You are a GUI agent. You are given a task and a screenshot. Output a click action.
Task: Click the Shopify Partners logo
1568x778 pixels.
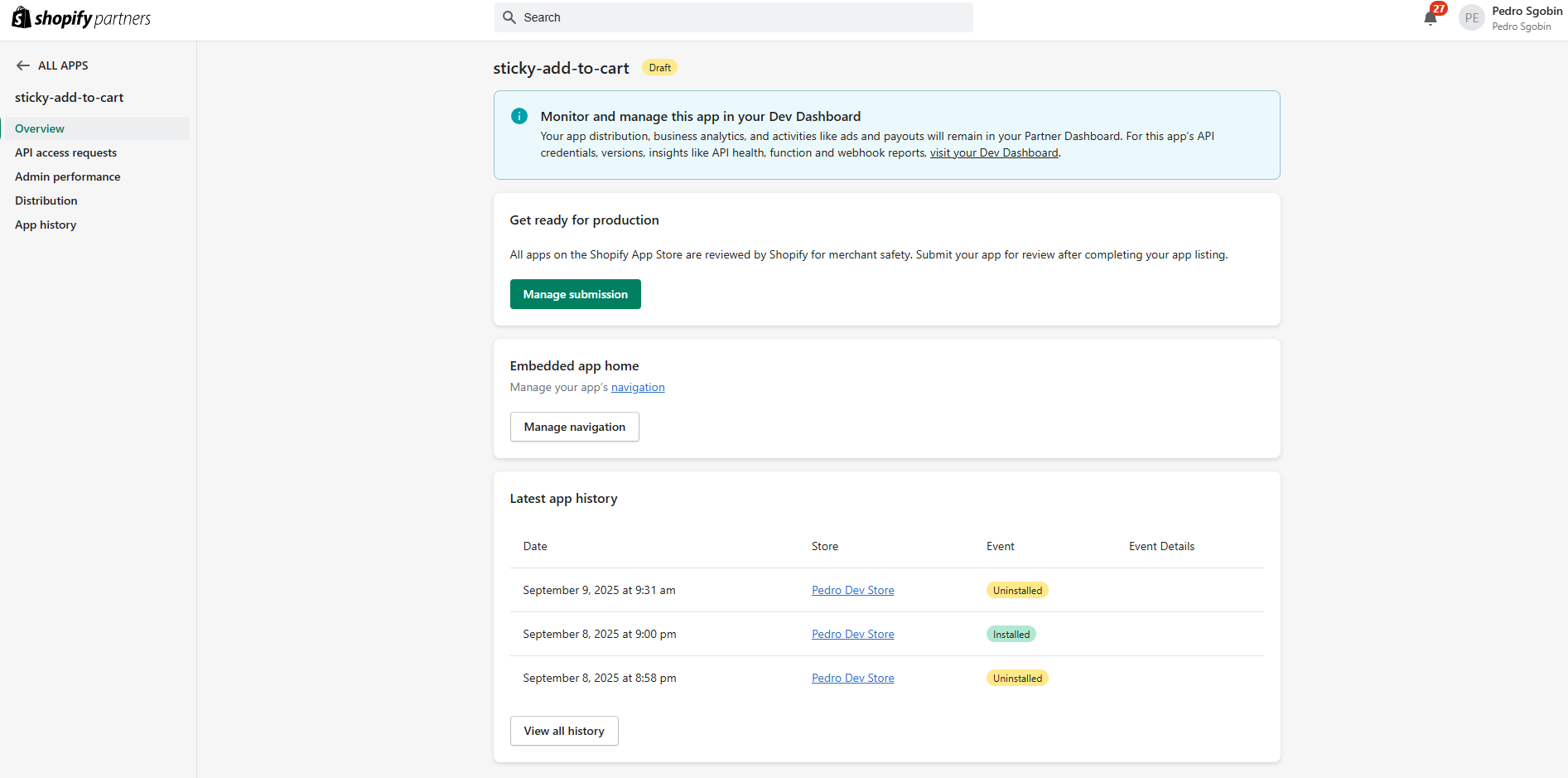[81, 18]
